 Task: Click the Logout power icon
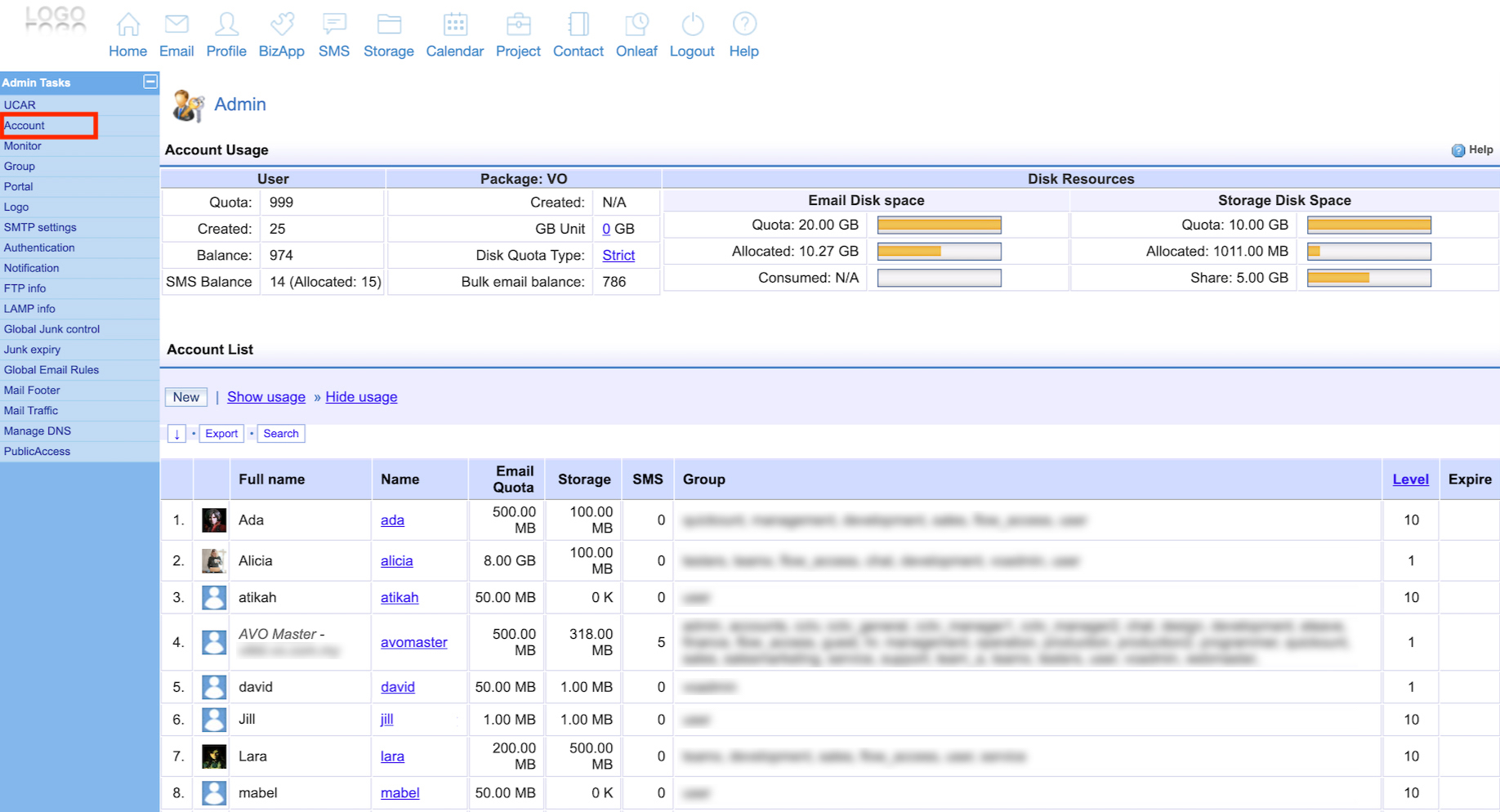692,25
